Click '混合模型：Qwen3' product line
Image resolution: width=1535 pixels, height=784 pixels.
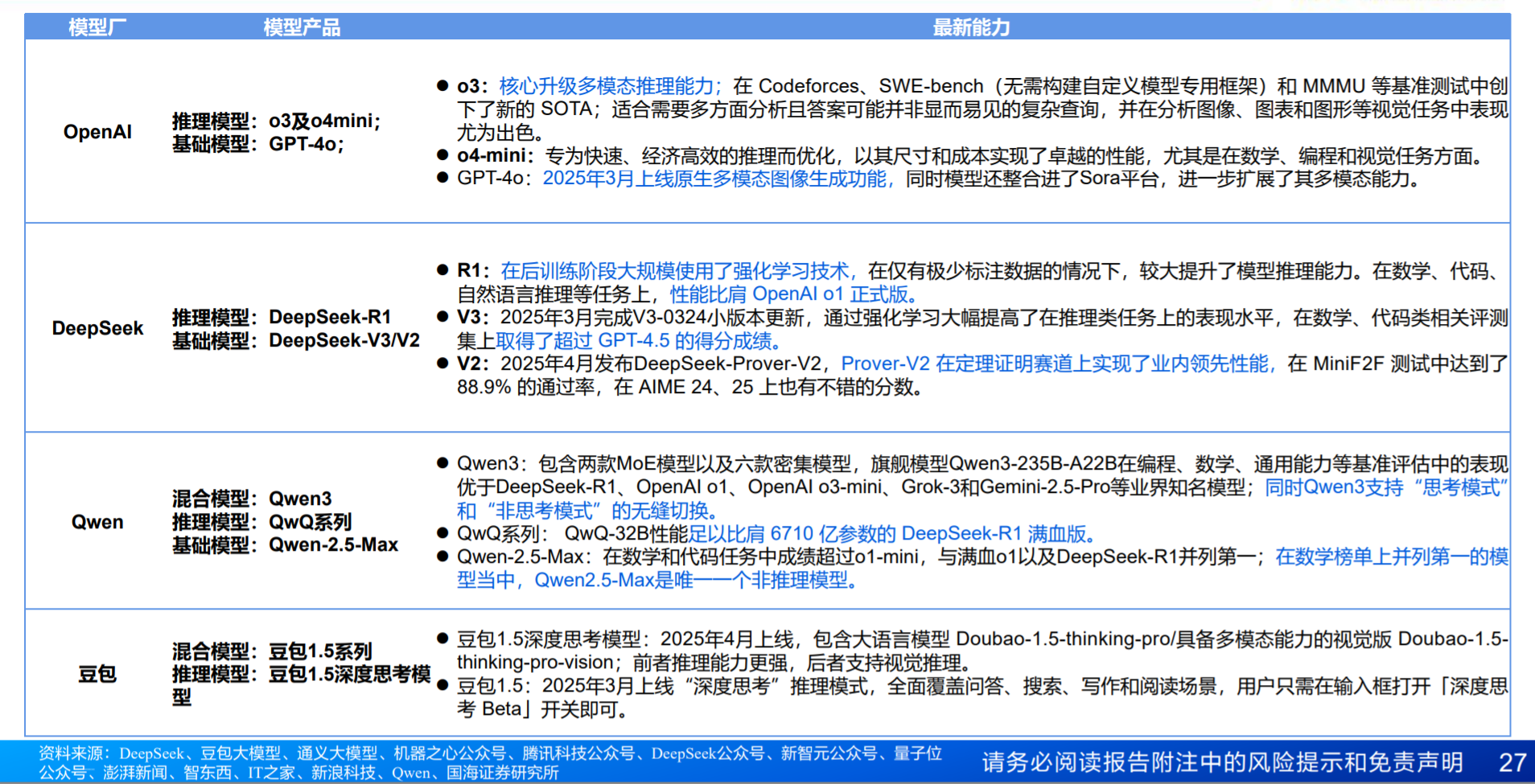[252, 499]
